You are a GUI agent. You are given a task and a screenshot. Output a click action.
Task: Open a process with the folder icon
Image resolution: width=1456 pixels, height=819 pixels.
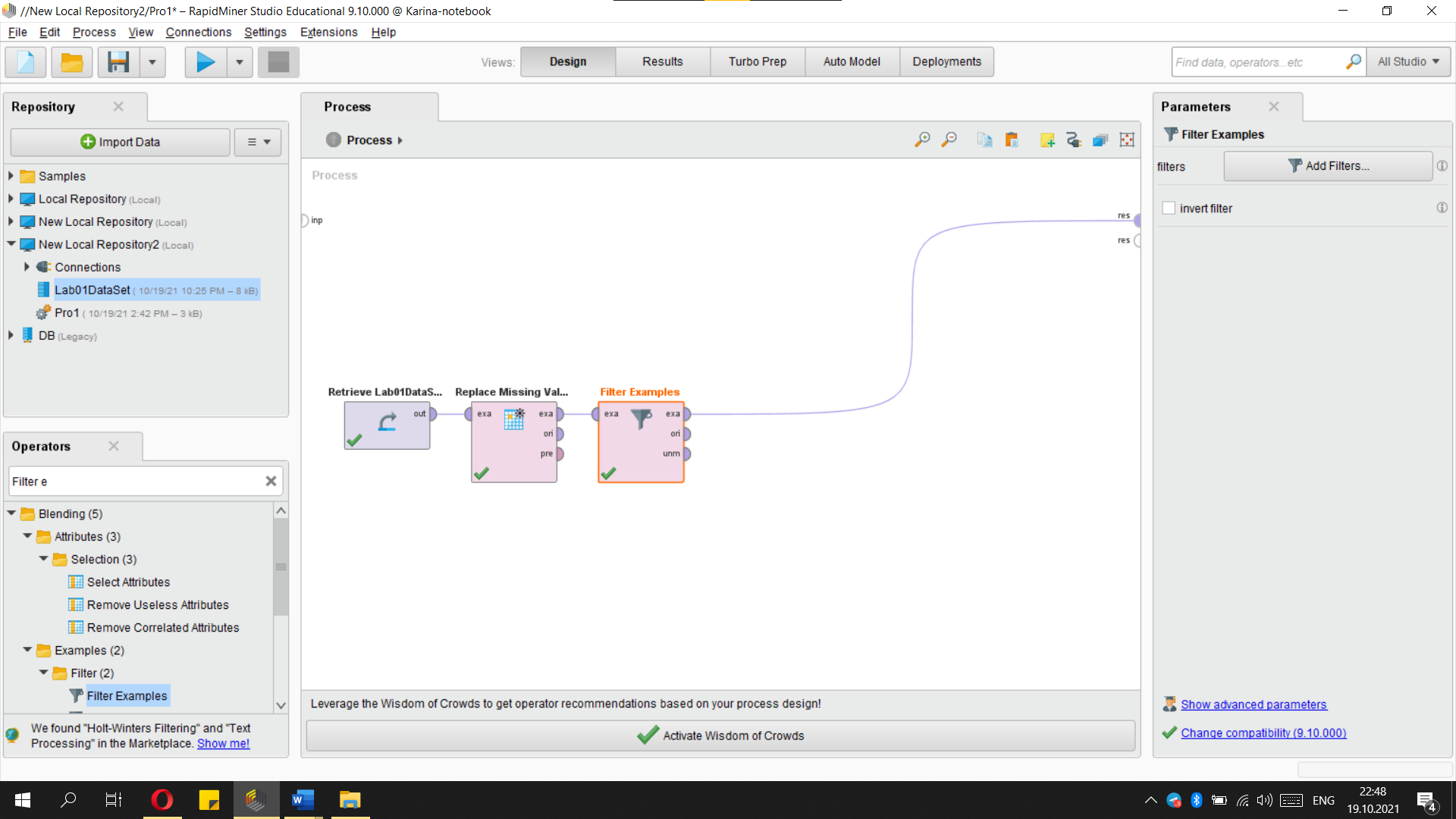point(72,61)
